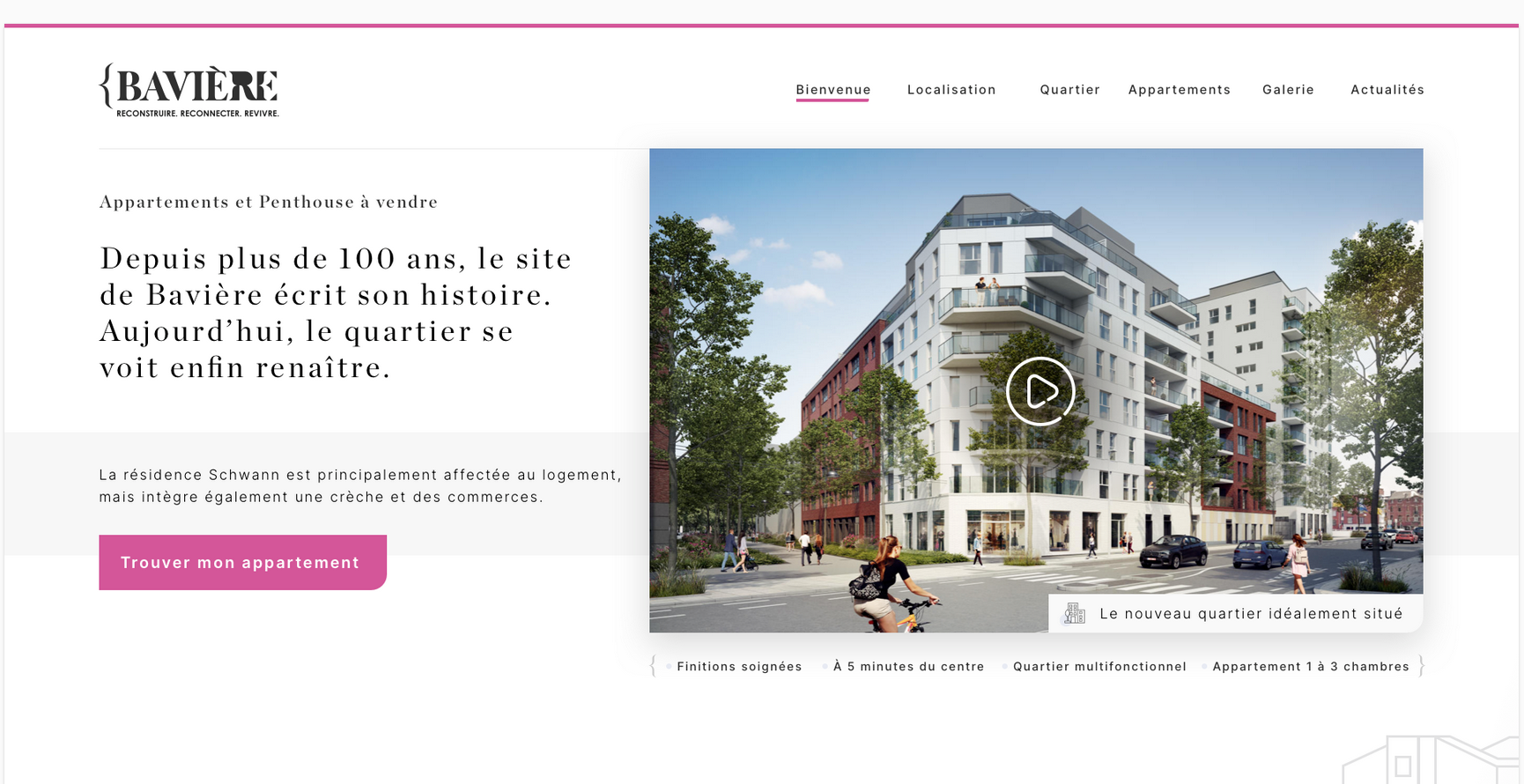Open the Galerie page
1524x784 pixels.
point(1288,90)
